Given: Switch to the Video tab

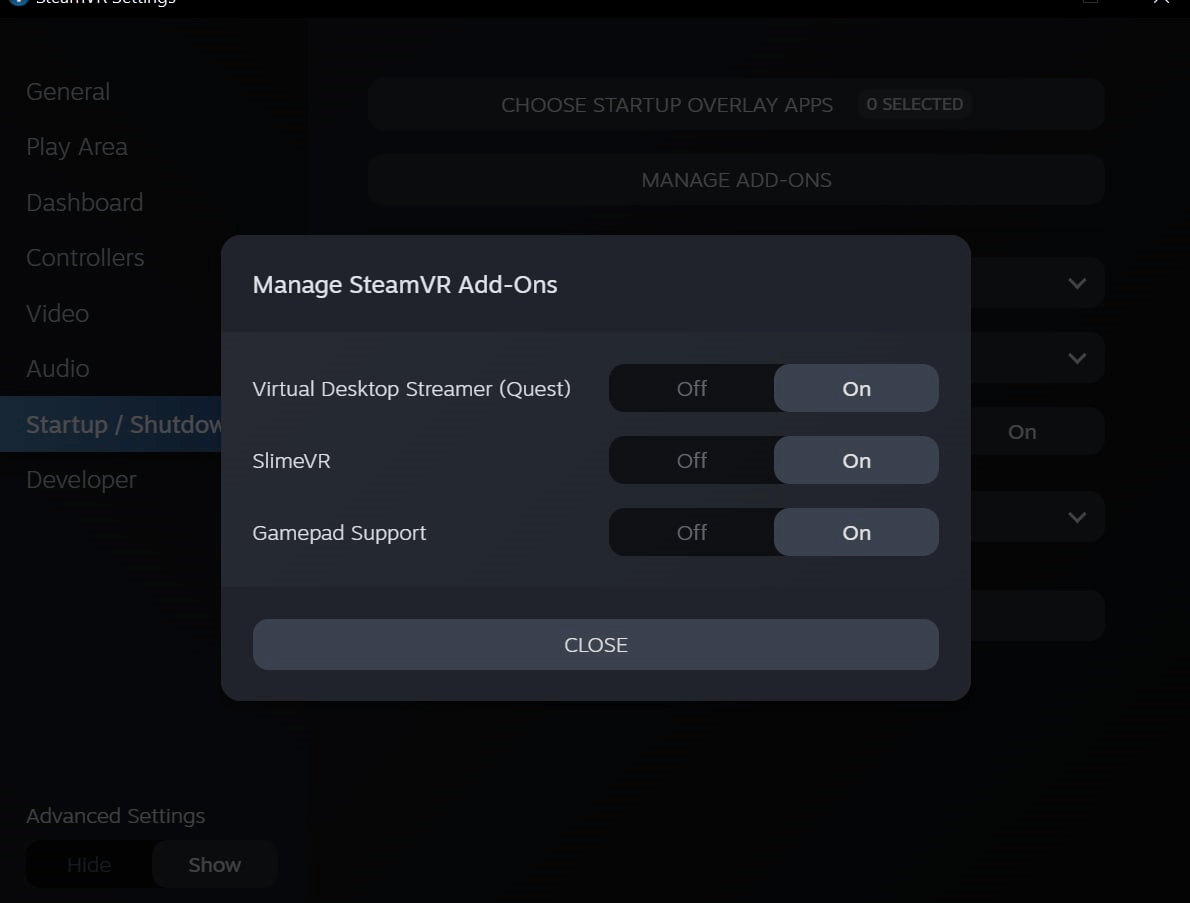Looking at the screenshot, I should (x=58, y=313).
